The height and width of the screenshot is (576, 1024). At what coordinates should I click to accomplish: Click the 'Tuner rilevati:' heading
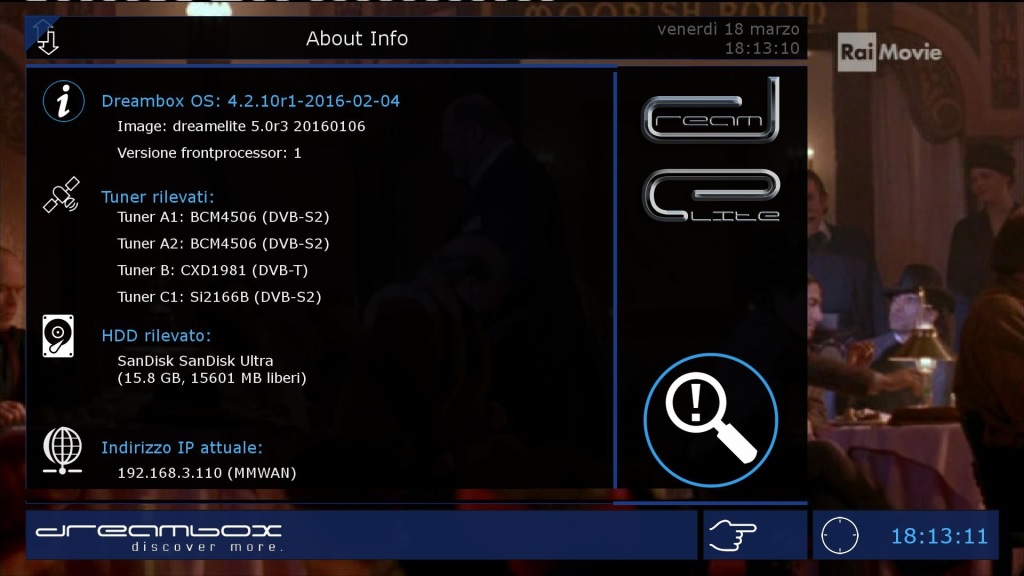157,197
